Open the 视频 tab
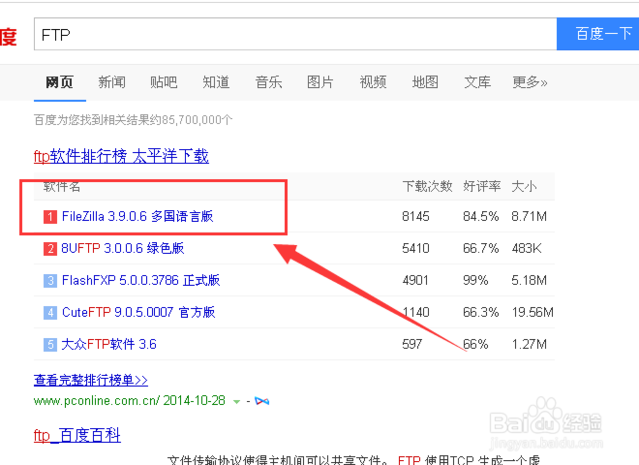The width and height of the screenshot is (639, 465). (x=373, y=82)
